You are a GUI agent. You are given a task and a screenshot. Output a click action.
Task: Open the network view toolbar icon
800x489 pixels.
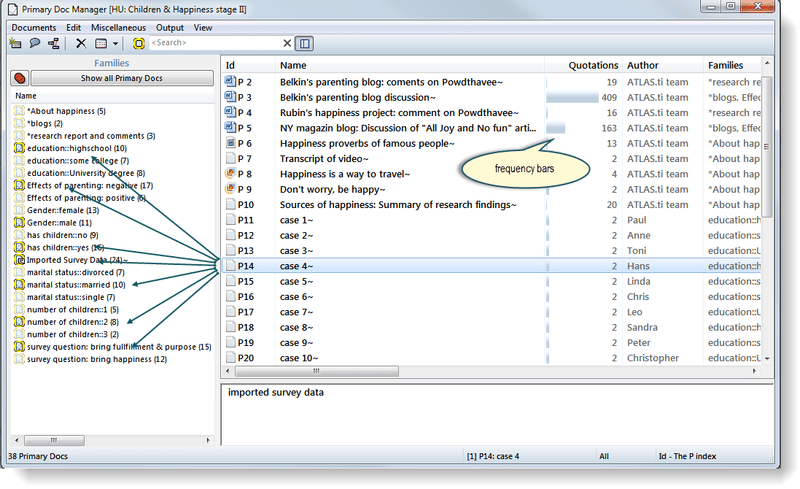point(53,43)
